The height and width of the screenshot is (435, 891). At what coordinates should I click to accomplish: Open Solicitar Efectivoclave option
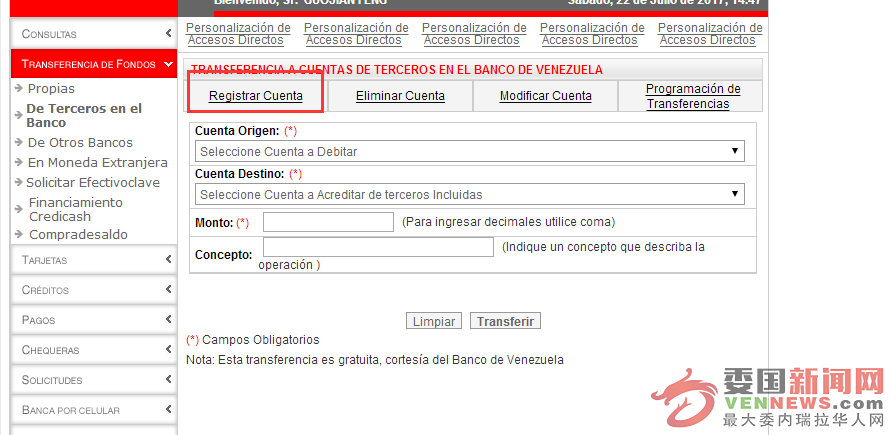(93, 182)
